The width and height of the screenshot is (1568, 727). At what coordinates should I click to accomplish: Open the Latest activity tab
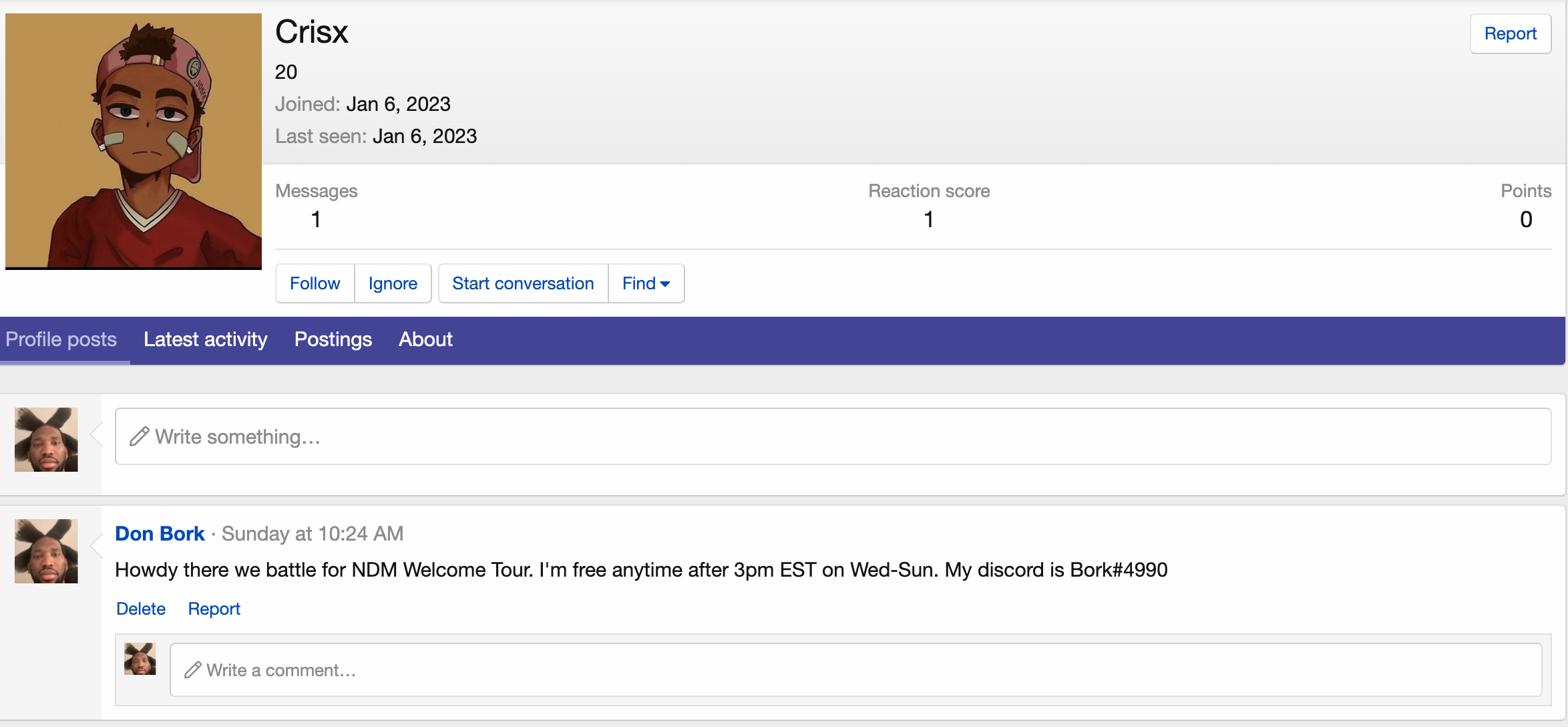point(206,339)
